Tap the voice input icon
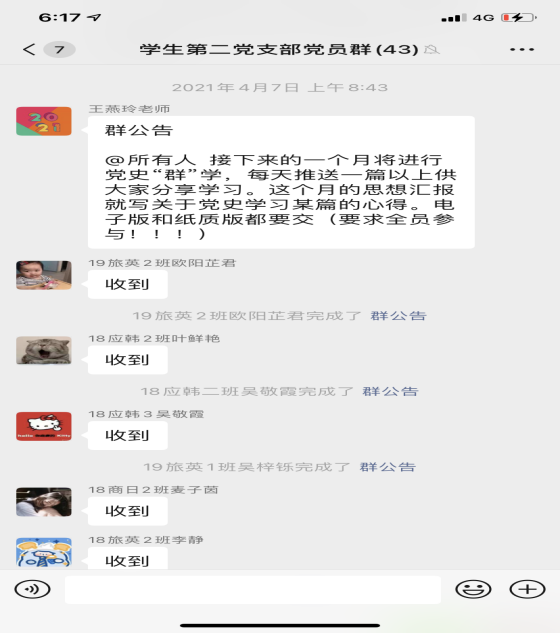The image size is (560, 633). (32, 589)
